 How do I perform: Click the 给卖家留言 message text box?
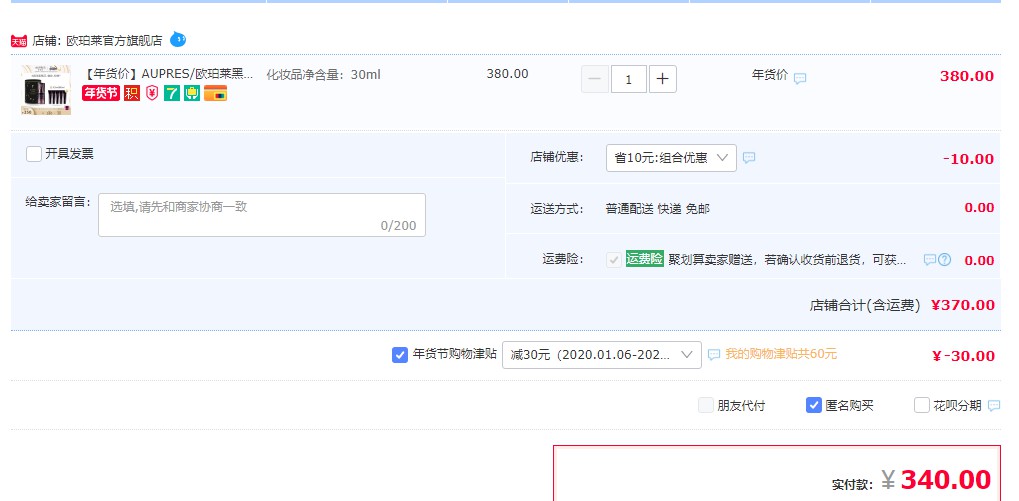[x=262, y=215]
